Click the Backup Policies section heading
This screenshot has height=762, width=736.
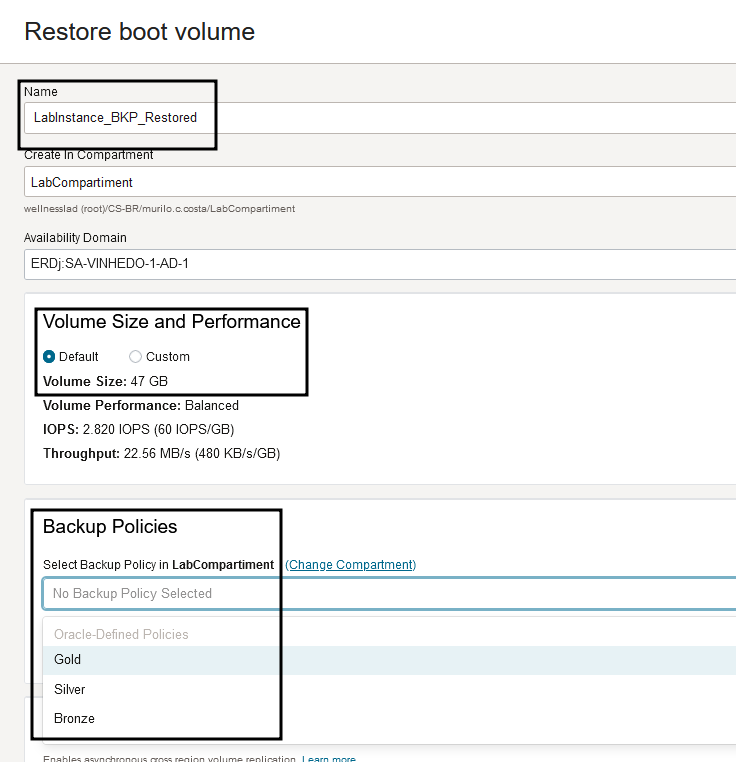coord(110,527)
